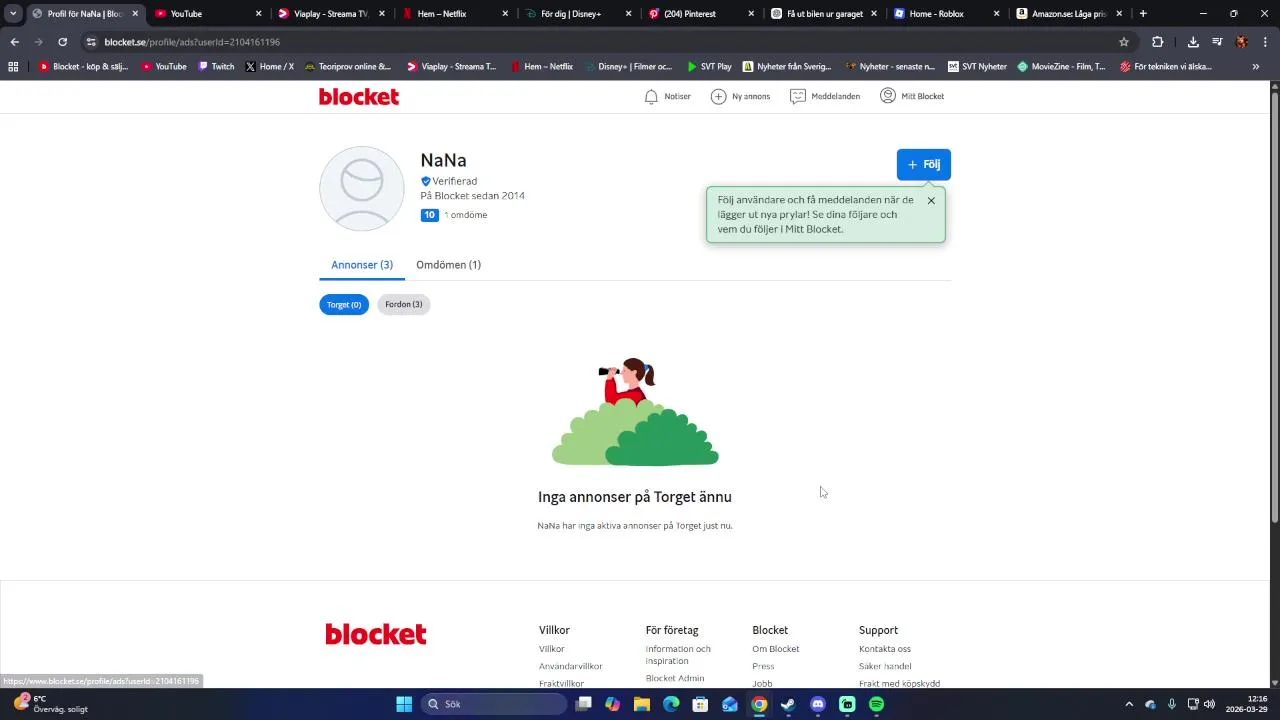Open the Windows Start menu

[x=404, y=704]
